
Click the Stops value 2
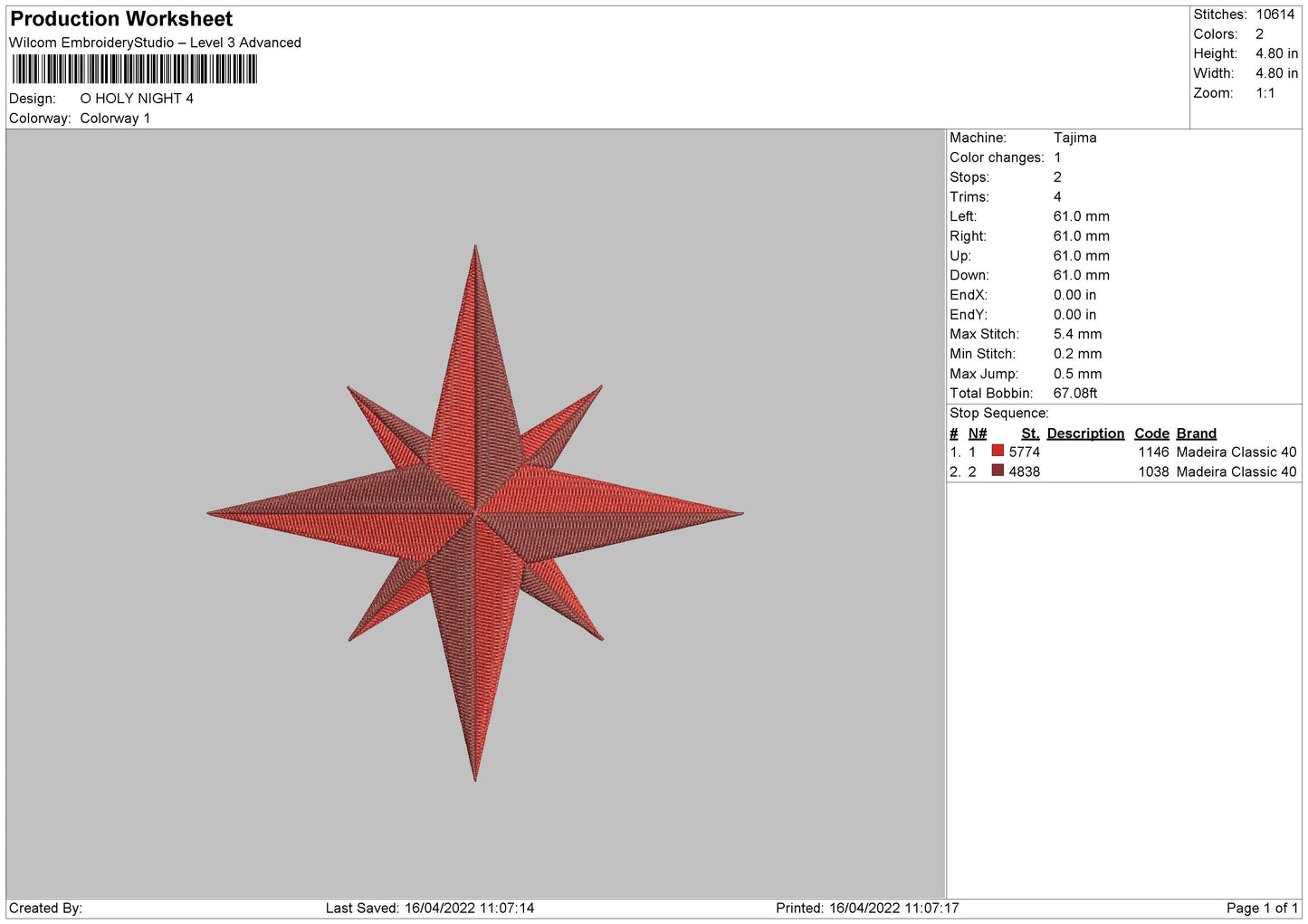pyautogui.click(x=1057, y=177)
